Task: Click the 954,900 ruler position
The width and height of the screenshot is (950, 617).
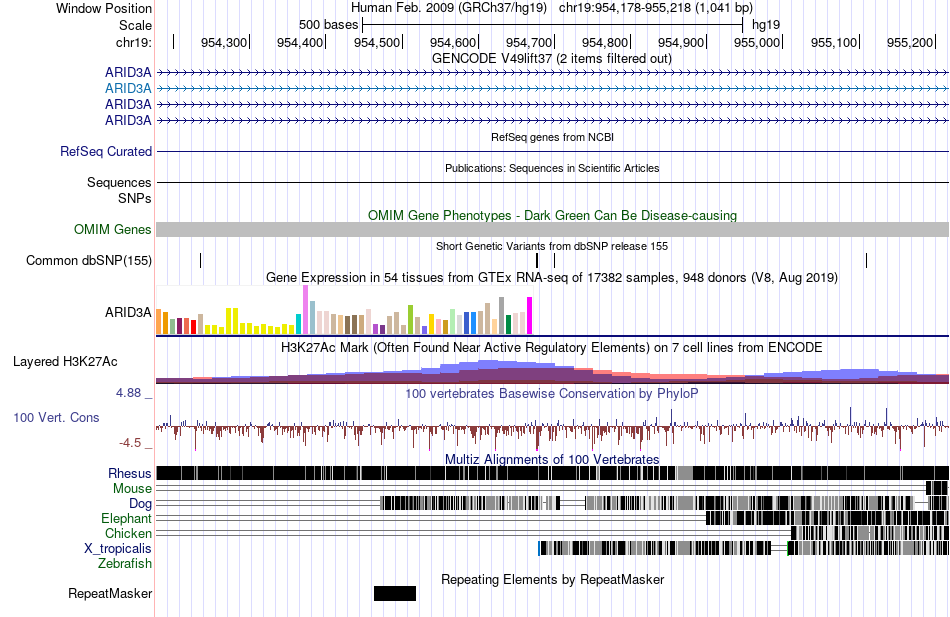Action: point(681,42)
